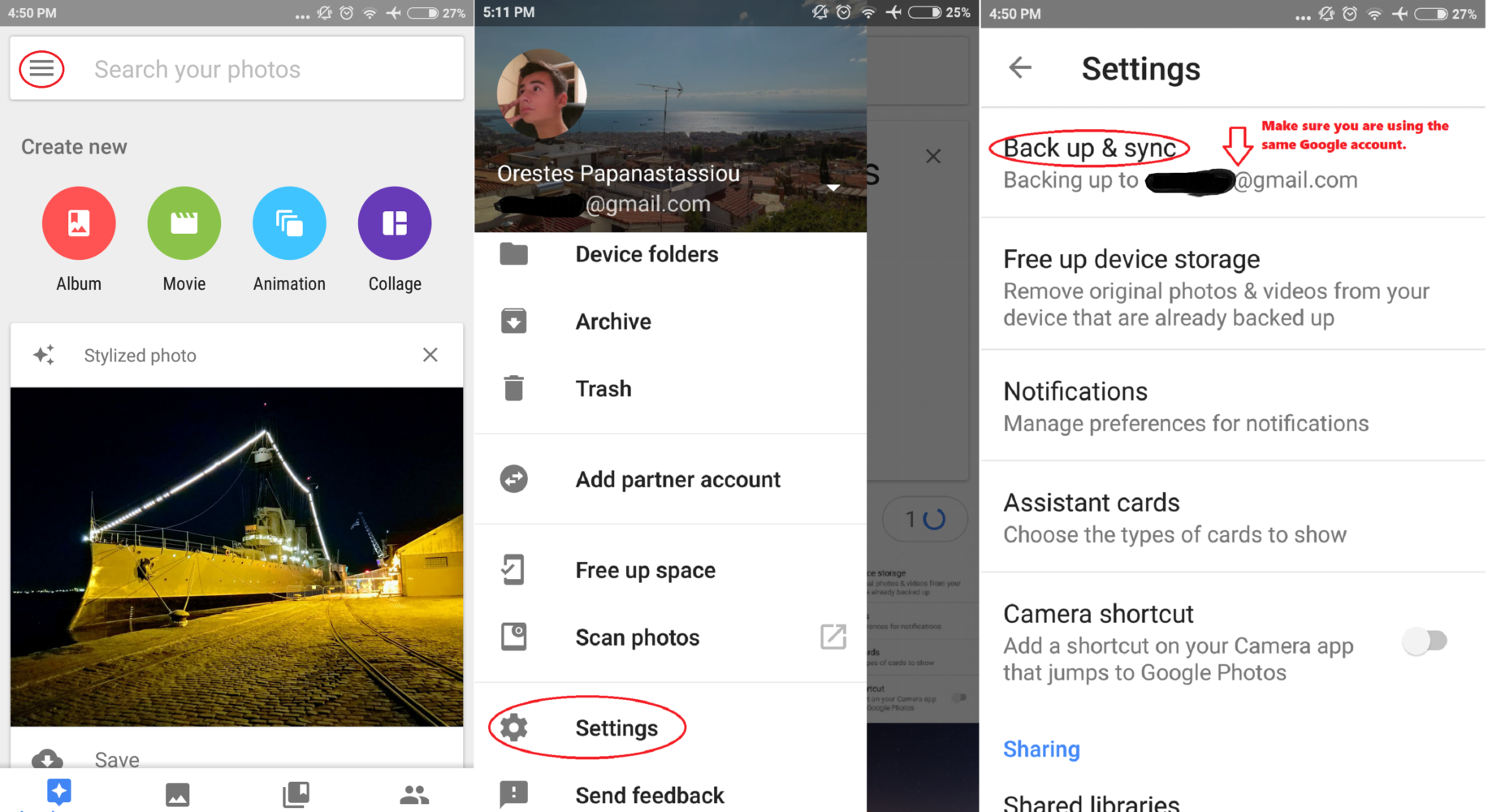The image size is (1488, 812).
Task: Tap the Device folders folder icon
Action: click(514, 254)
